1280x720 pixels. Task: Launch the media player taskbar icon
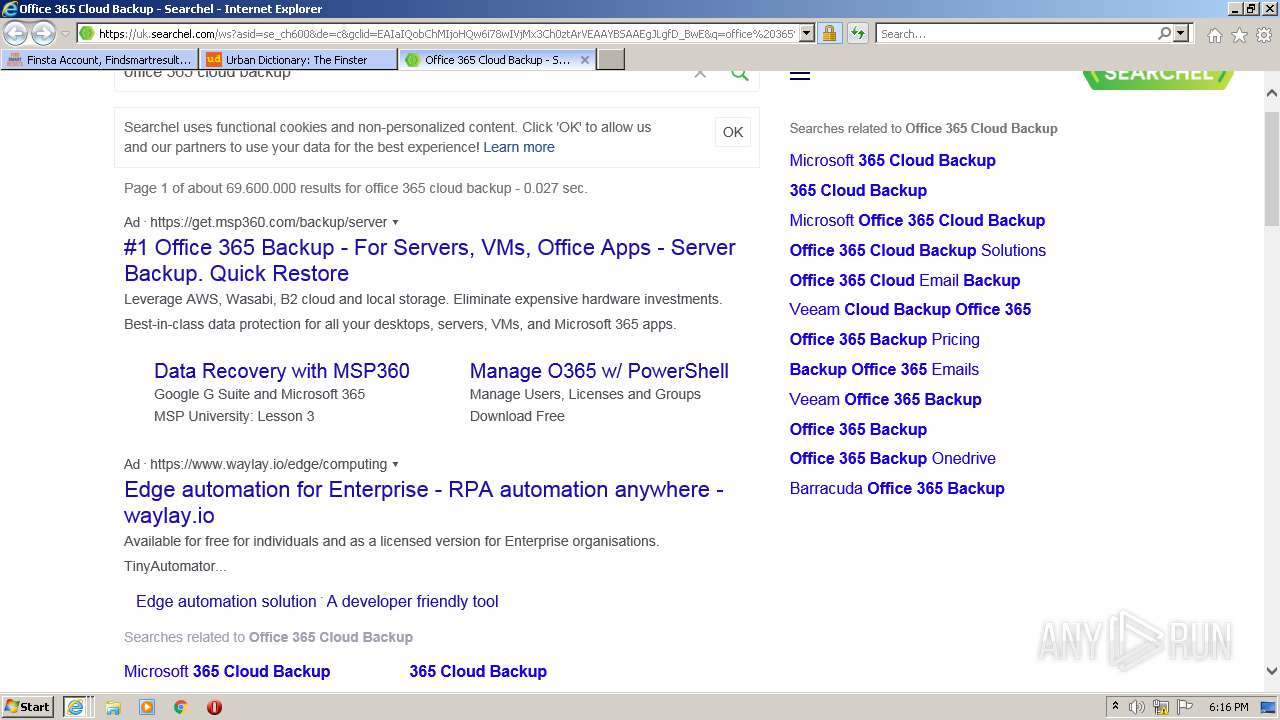[x=147, y=707]
